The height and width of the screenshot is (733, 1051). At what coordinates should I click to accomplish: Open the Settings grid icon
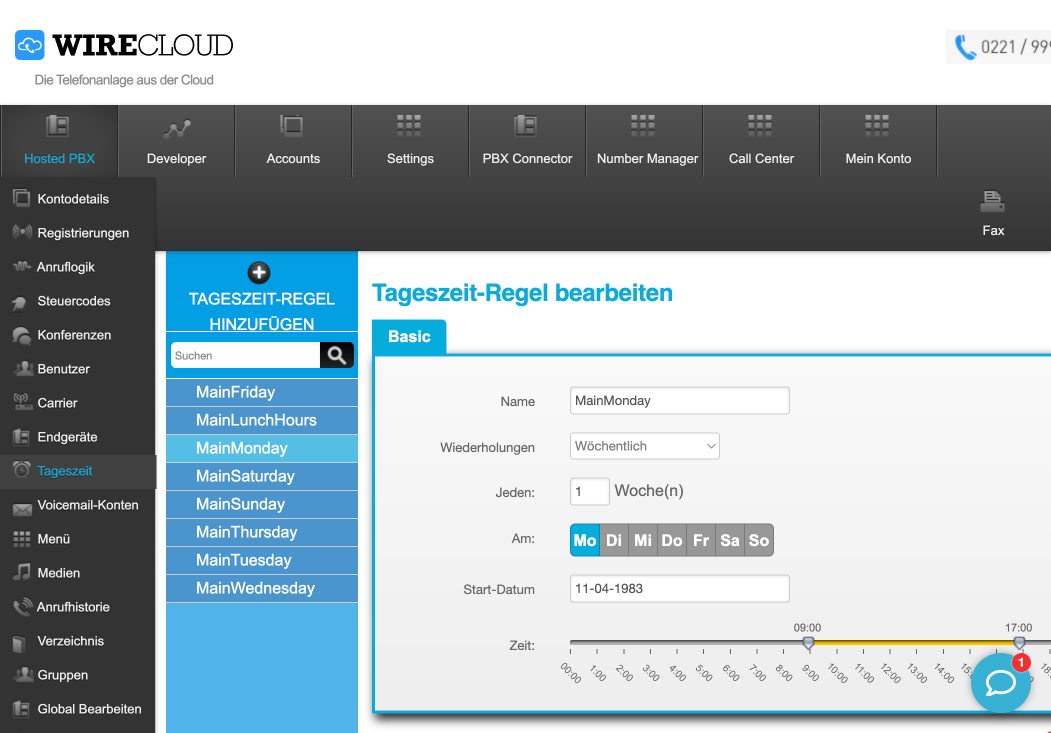pyautogui.click(x=409, y=125)
